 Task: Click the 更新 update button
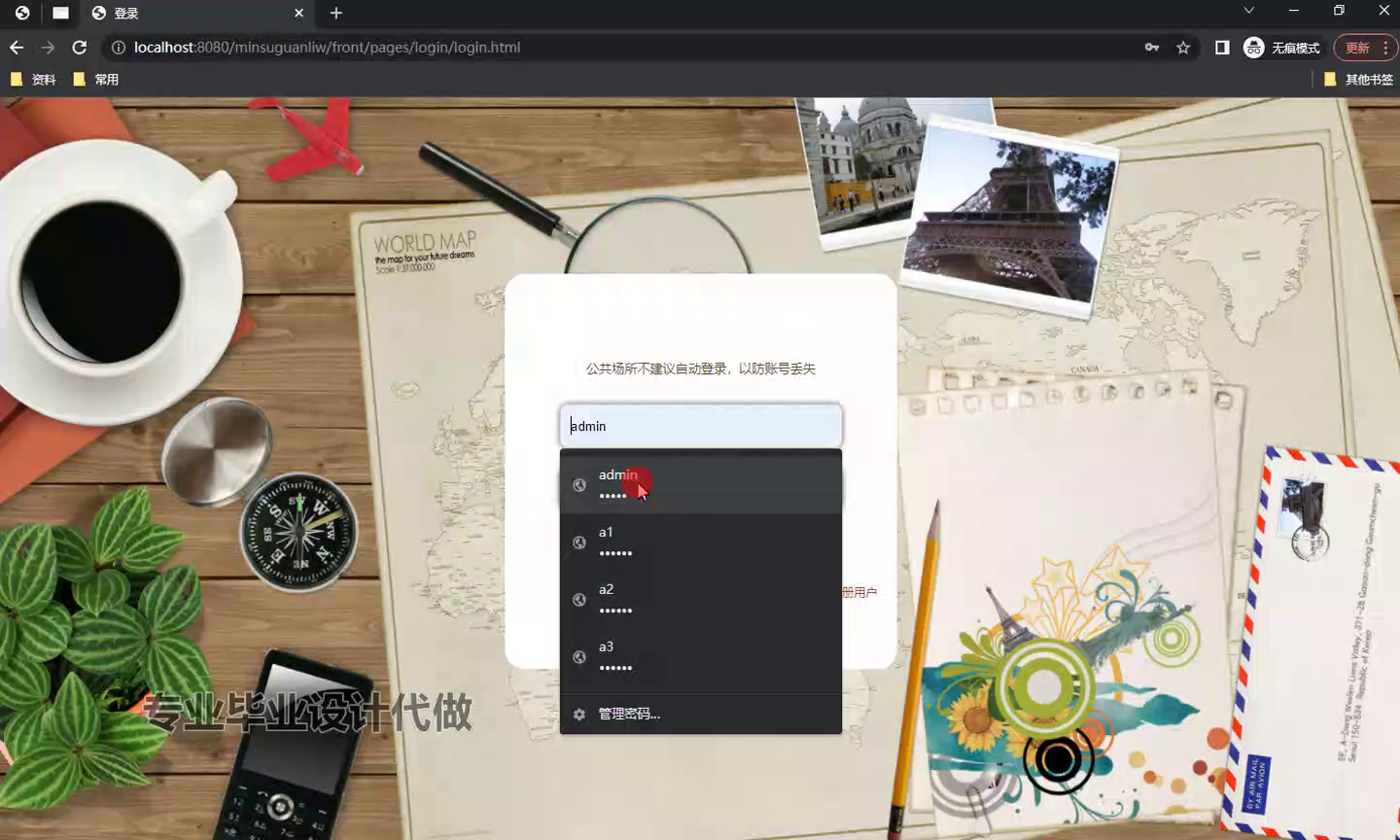pos(1357,47)
